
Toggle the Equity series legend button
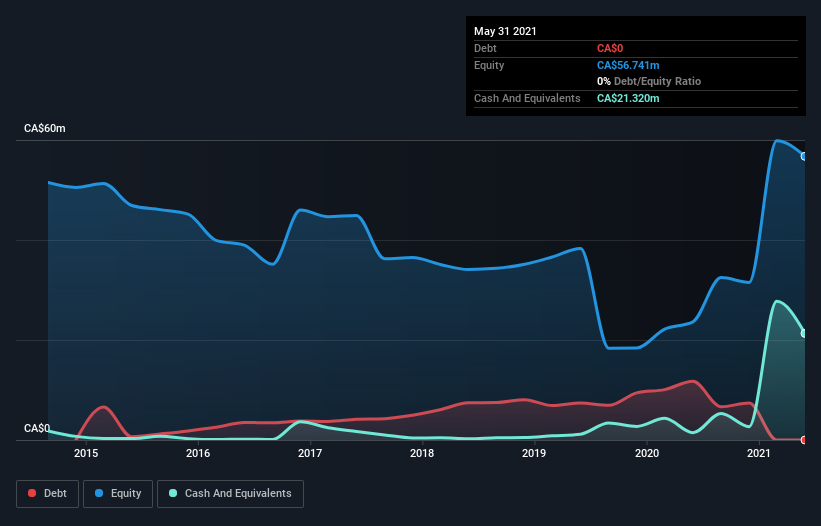click(118, 494)
